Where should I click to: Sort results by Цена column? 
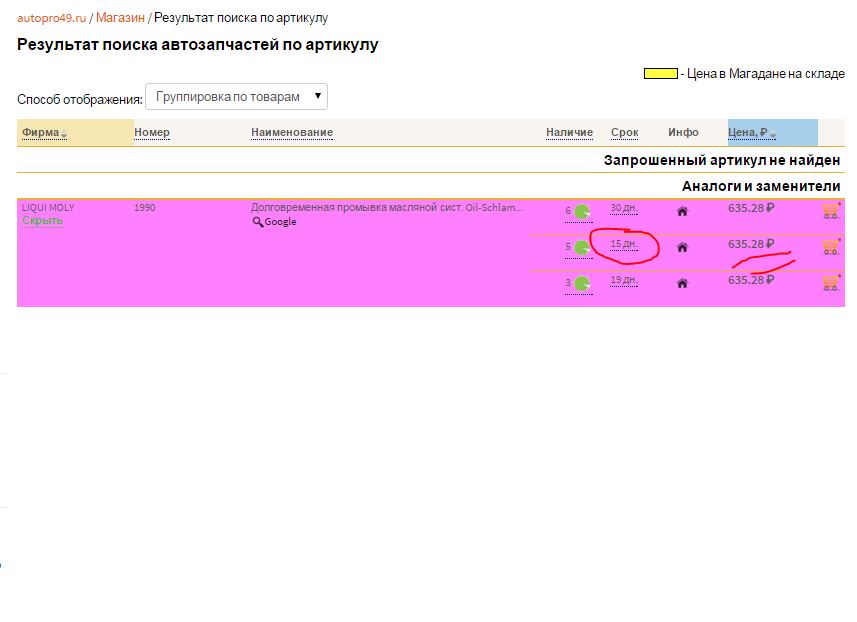point(750,133)
